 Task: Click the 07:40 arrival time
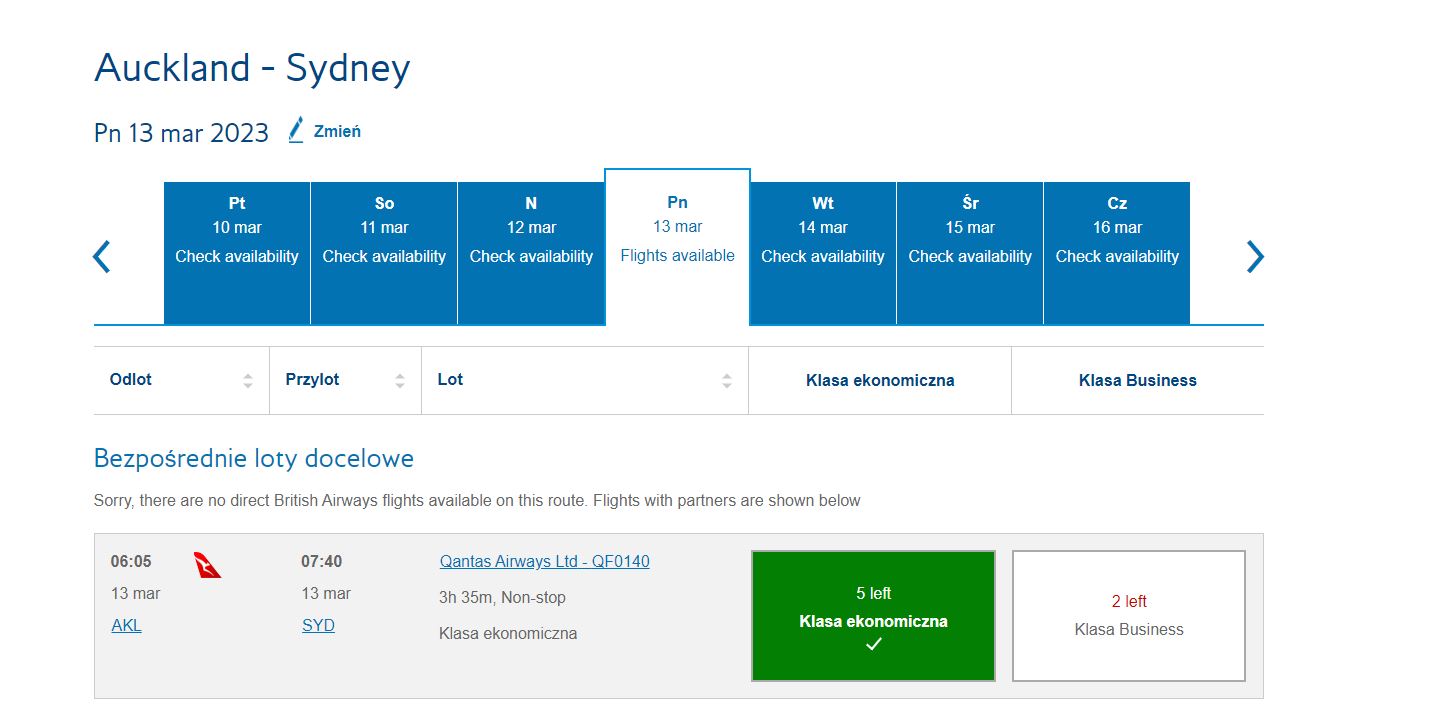(x=322, y=562)
